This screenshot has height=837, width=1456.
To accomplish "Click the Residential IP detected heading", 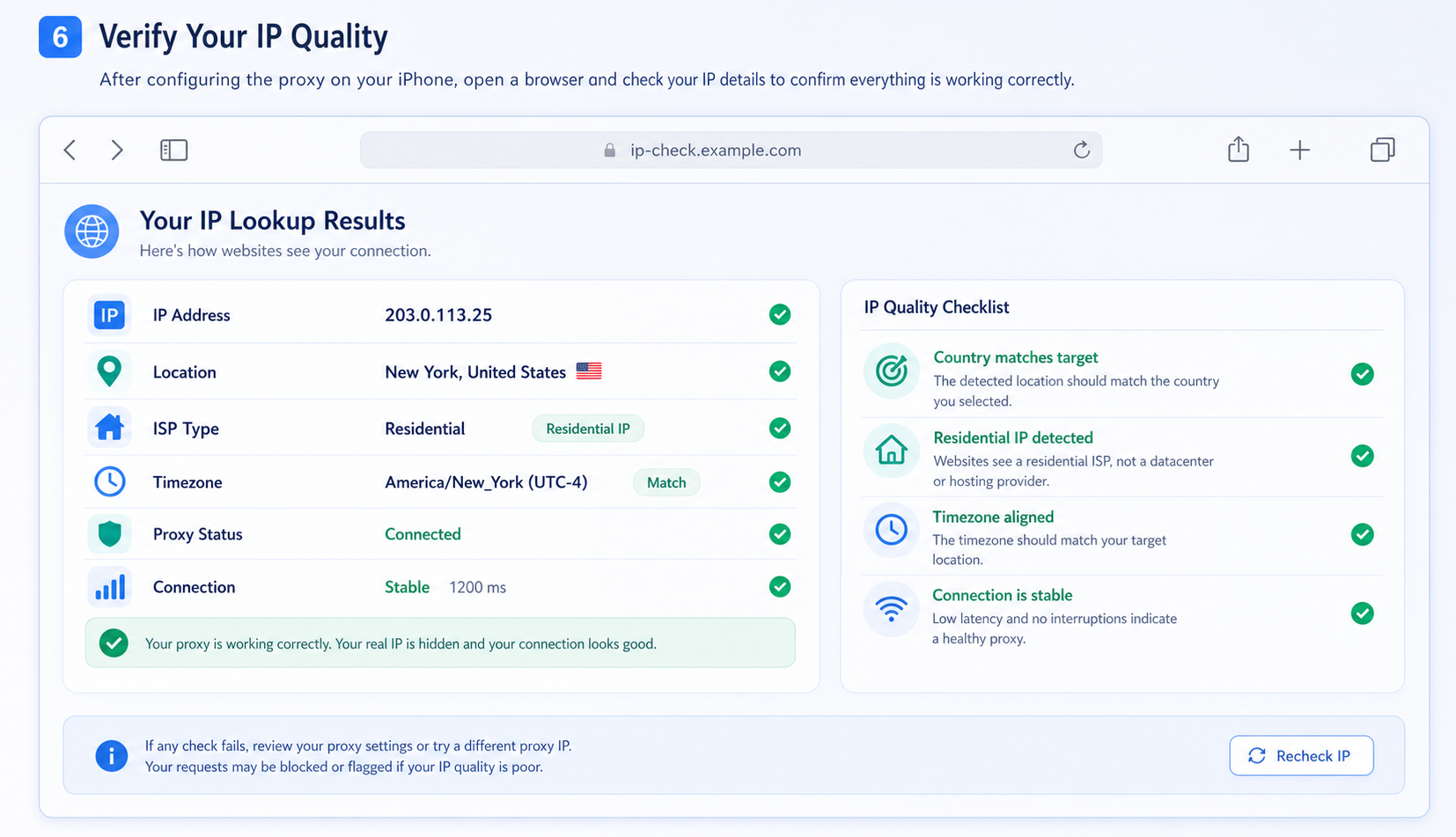I will (x=1013, y=437).
